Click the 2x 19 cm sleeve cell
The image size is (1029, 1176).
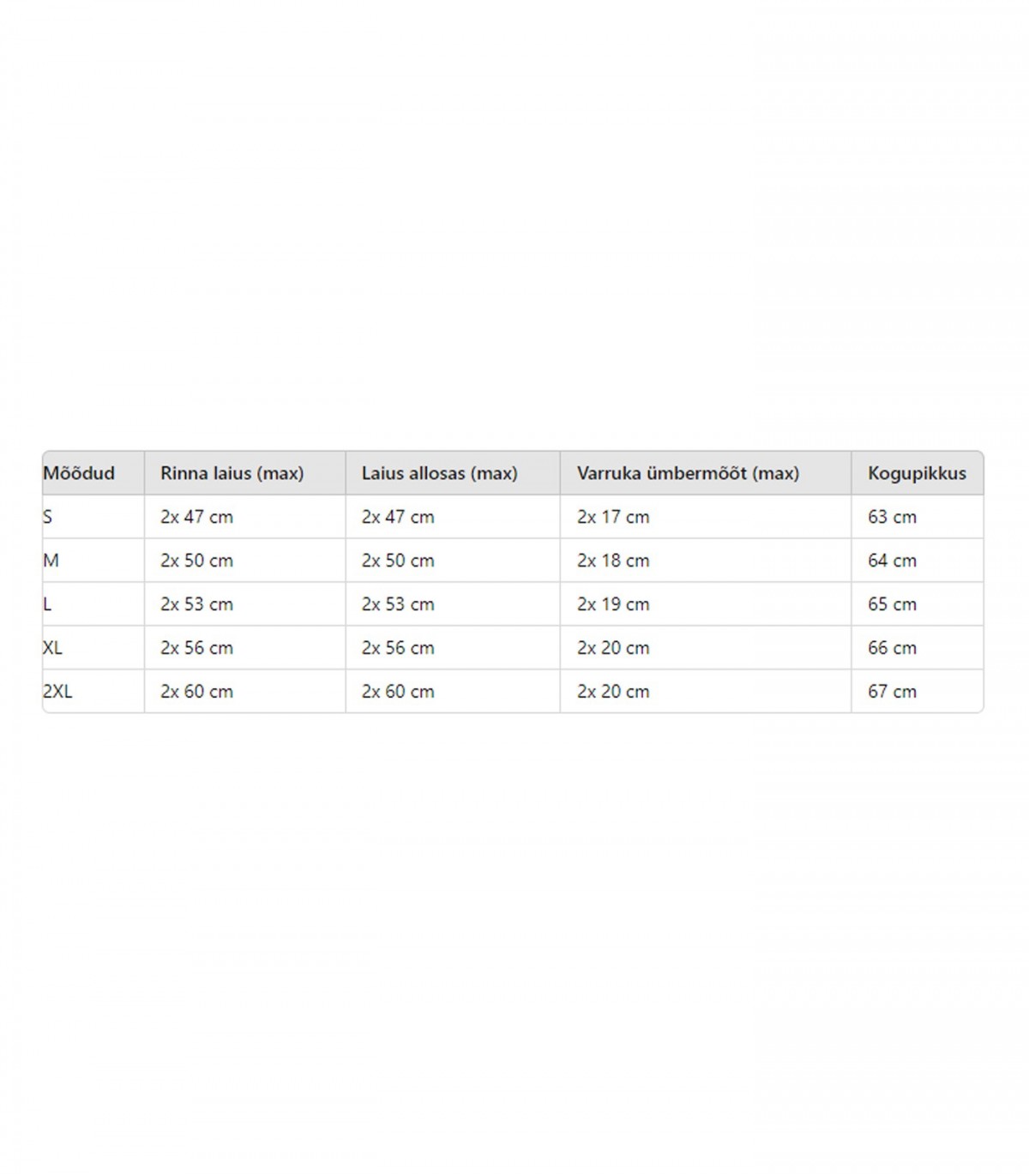tap(613, 604)
